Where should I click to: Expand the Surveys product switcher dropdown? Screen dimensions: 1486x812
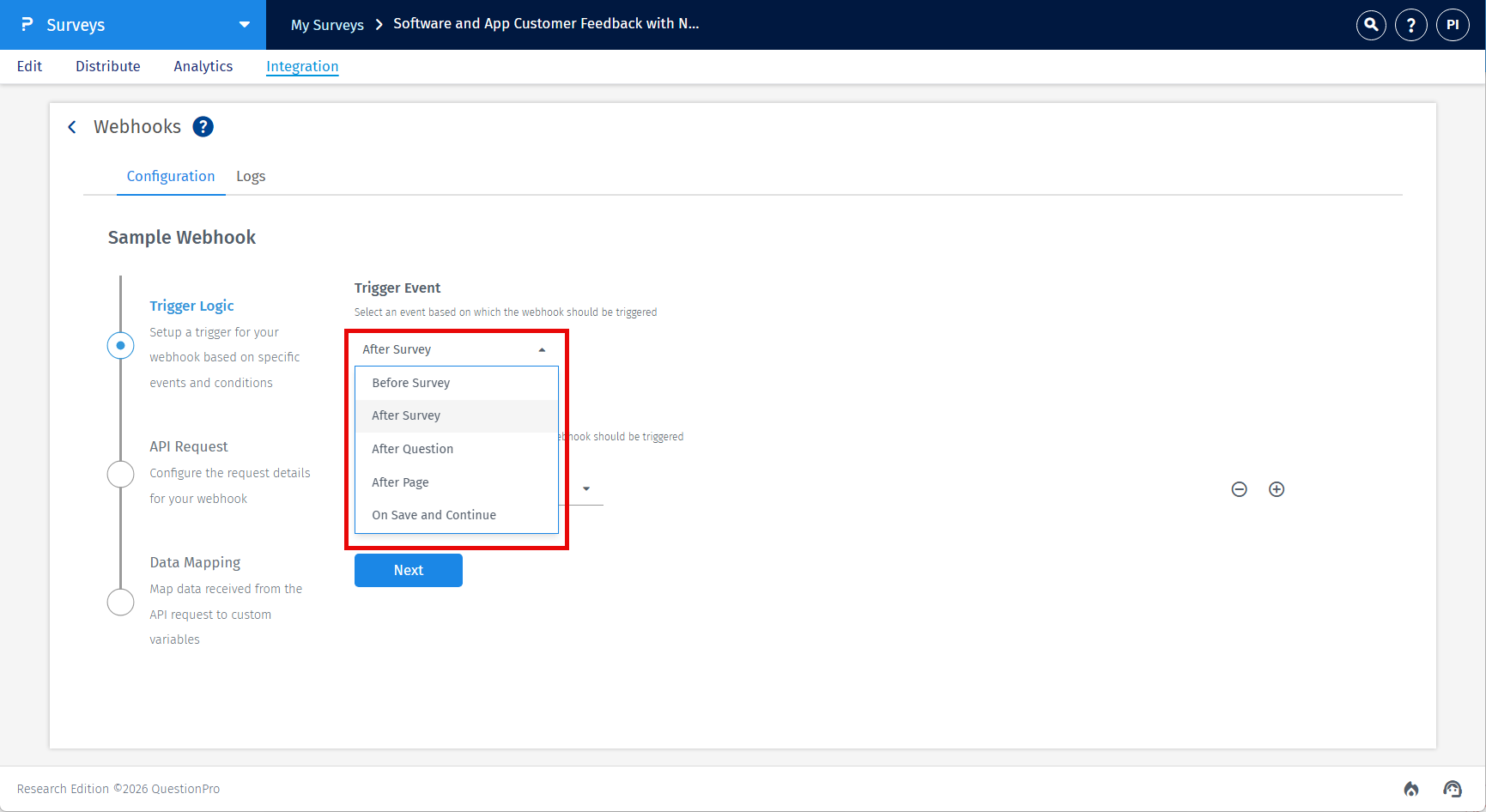pyautogui.click(x=245, y=25)
